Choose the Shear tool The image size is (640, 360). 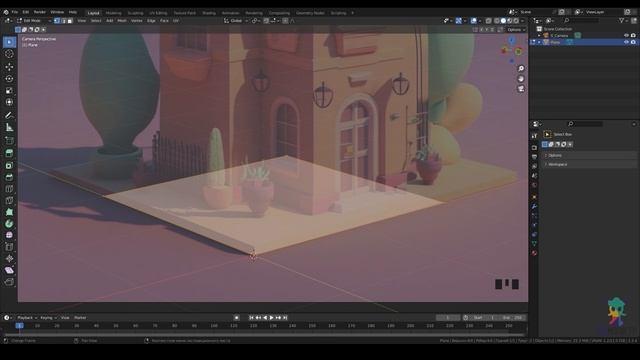point(9,270)
